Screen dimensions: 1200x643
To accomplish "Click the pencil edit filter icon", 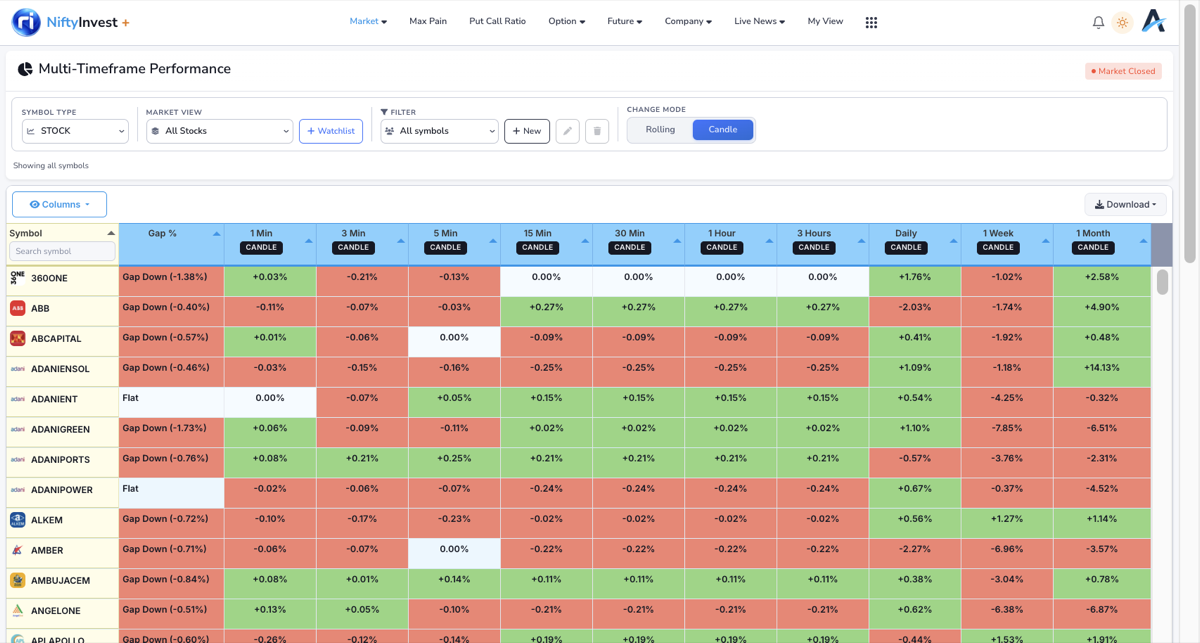I will click(567, 131).
